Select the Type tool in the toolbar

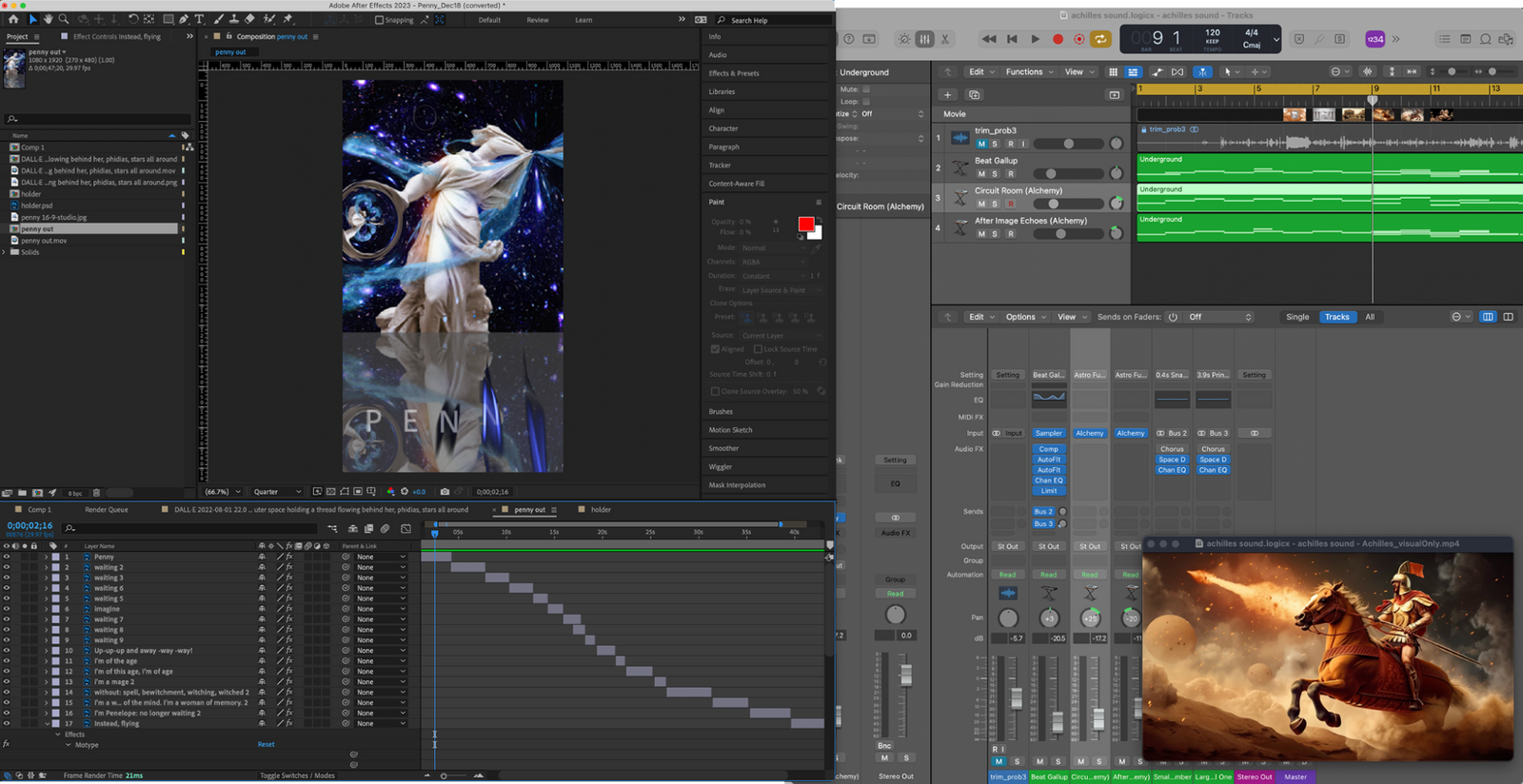pyautogui.click(x=200, y=19)
